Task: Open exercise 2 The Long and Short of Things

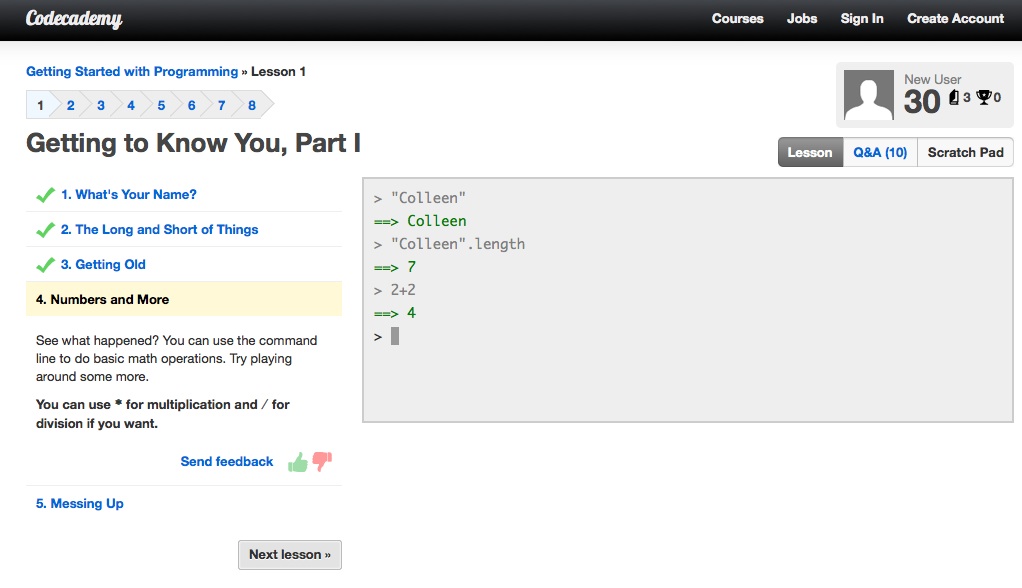Action: click(x=160, y=229)
